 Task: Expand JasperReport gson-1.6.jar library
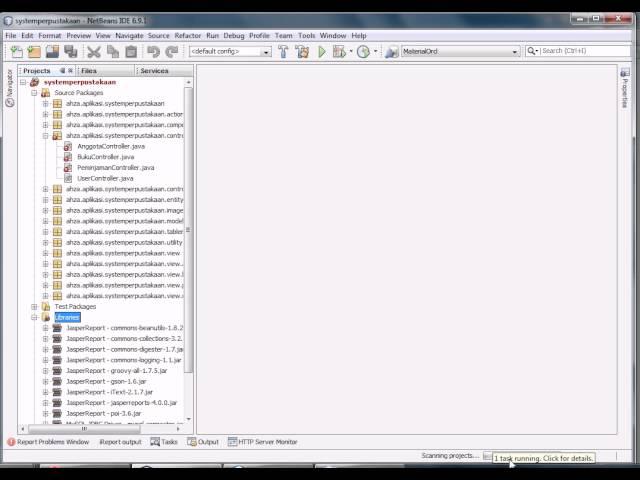(46, 381)
